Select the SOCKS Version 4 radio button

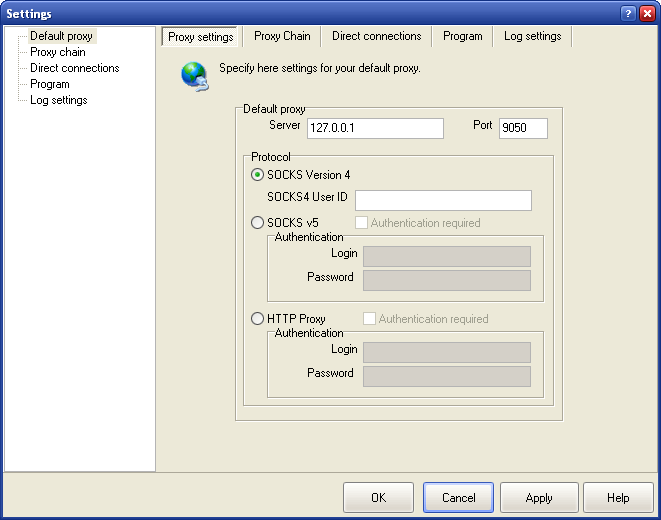(258, 175)
